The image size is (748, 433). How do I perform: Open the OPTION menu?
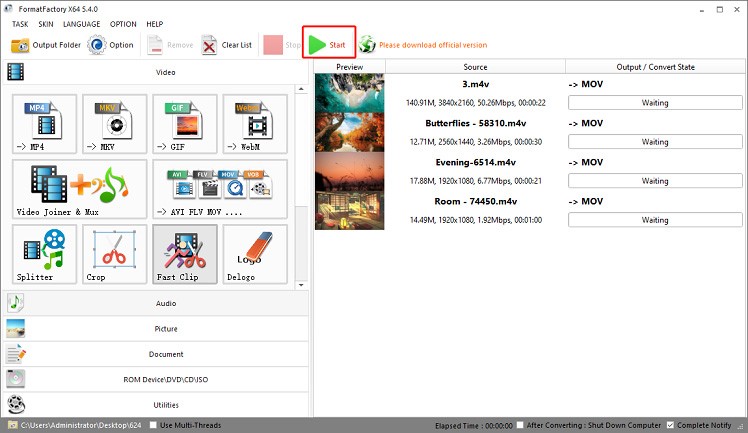[123, 24]
